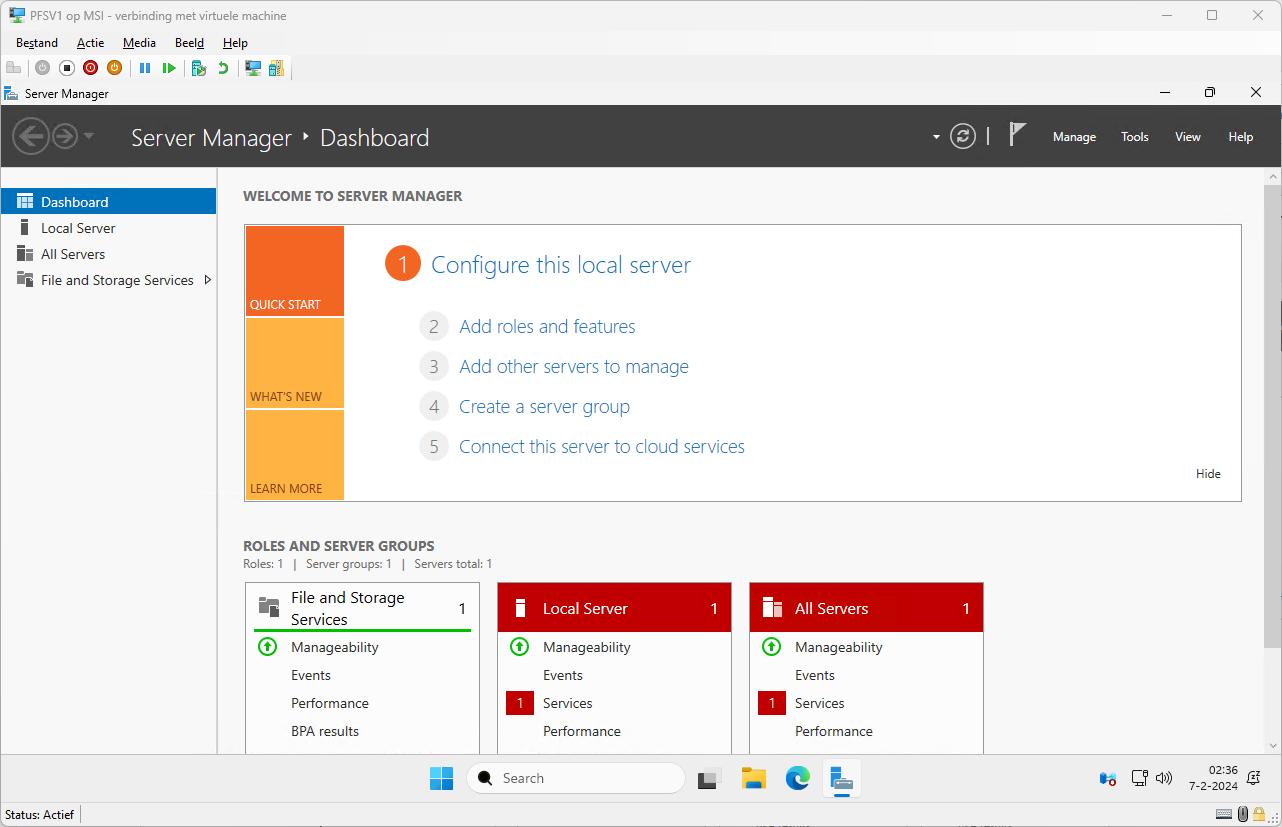The width and height of the screenshot is (1282, 827).
Task: Open the Beeld menu
Action: point(189,43)
